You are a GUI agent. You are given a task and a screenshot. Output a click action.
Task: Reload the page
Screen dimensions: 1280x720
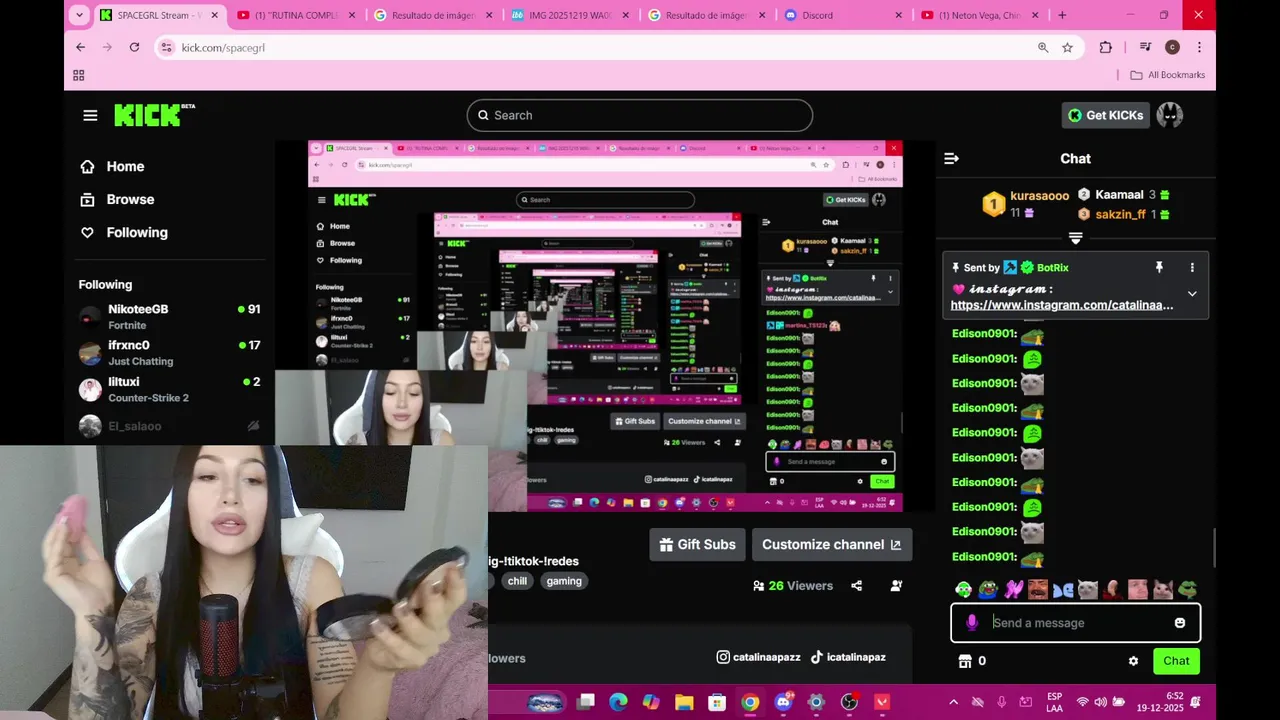134,47
